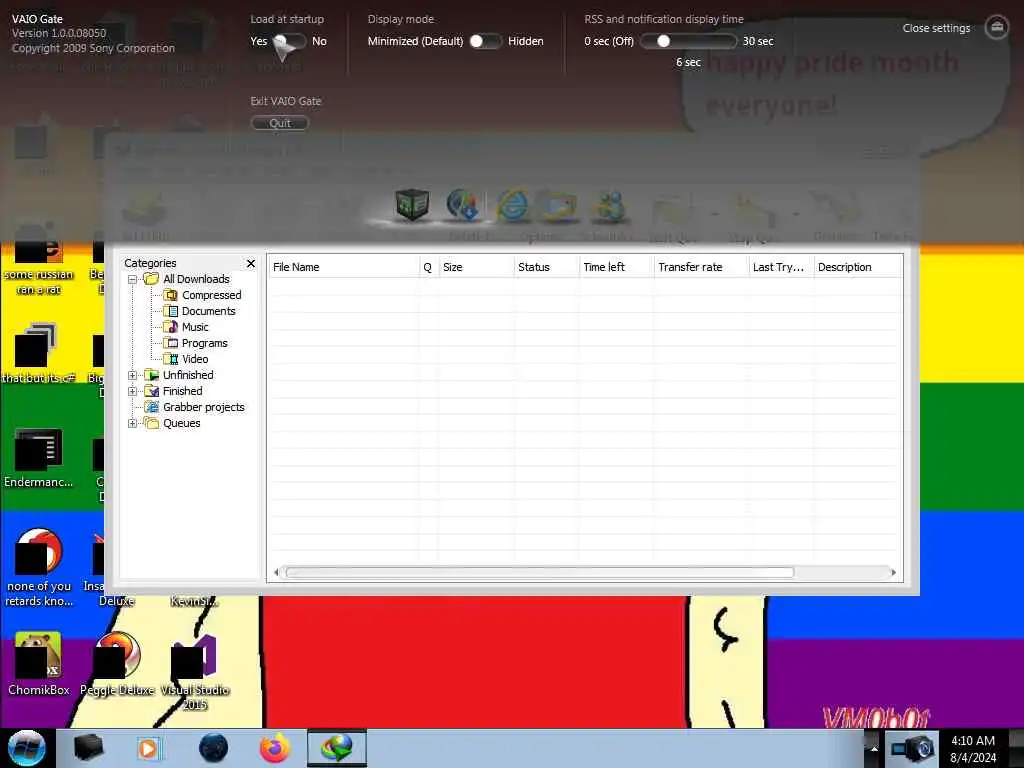Select the thatibutits.c# desktop icon
Image resolution: width=1024 pixels, height=768 pixels.
pos(39,353)
